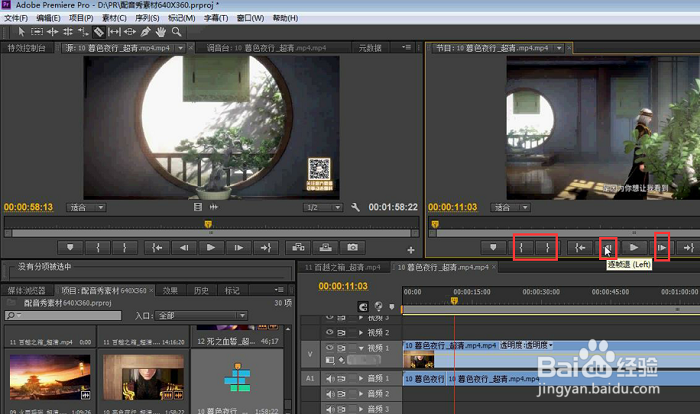The width and height of the screenshot is (700, 414).
Task: Switch to the 媒体浏览器 tab
Action: [x=26, y=290]
